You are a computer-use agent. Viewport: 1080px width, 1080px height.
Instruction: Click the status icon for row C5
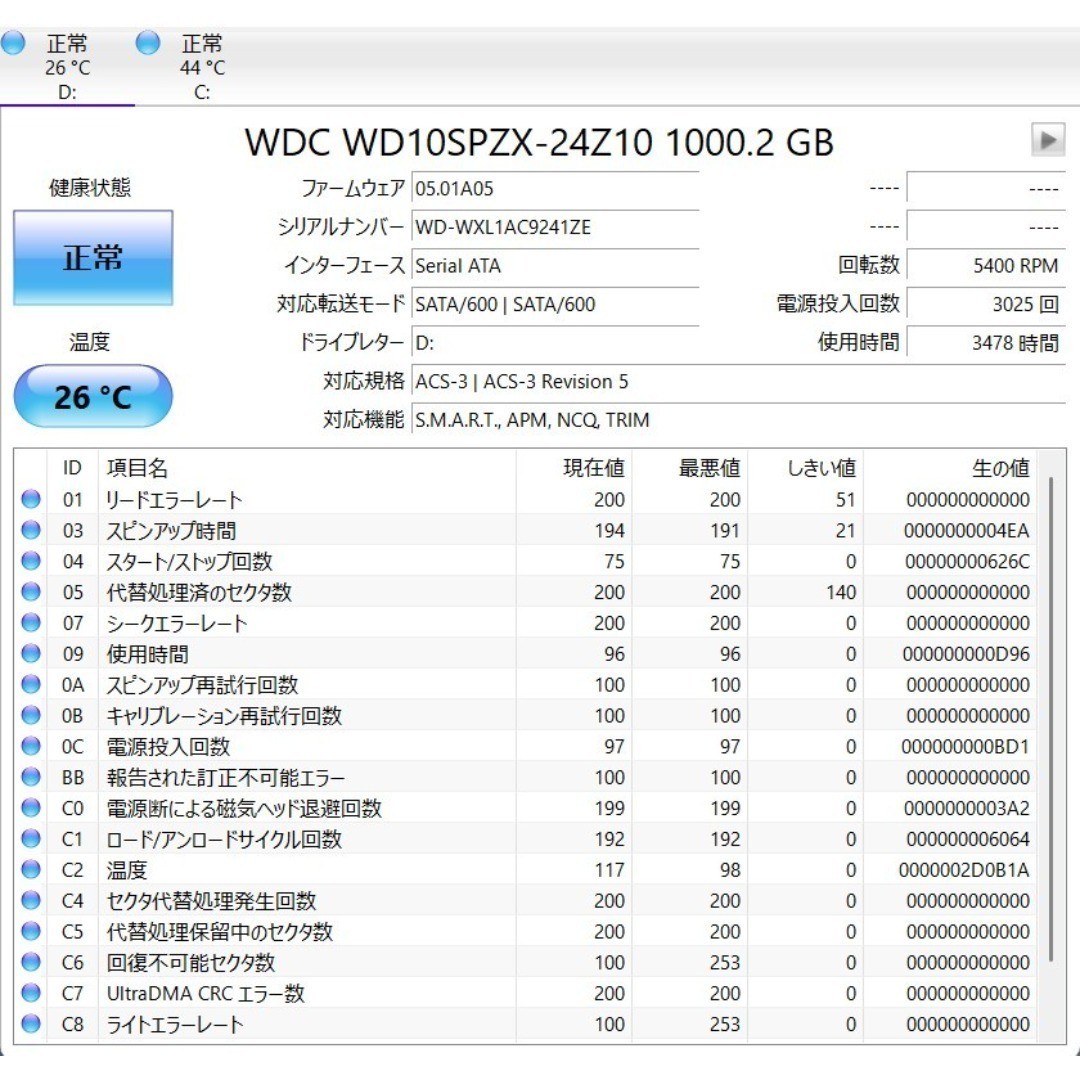[x=31, y=931]
